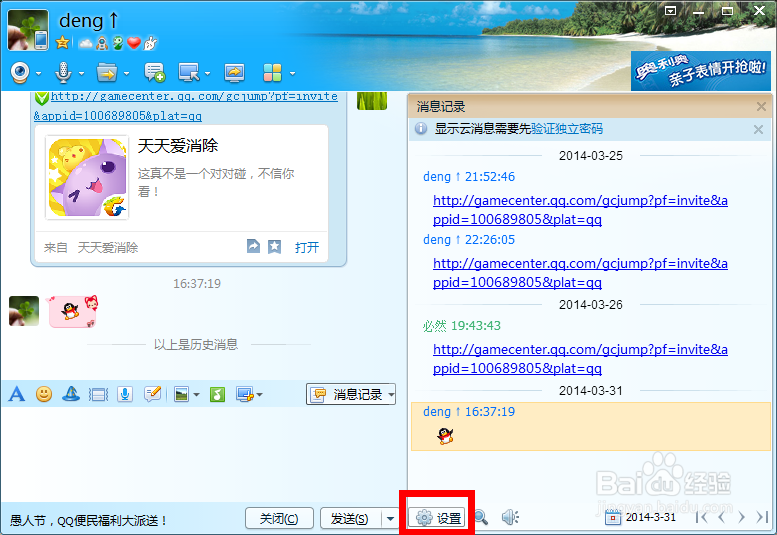Open the link sent by 必然 19:43:43
The image size is (777, 535).
(580, 359)
